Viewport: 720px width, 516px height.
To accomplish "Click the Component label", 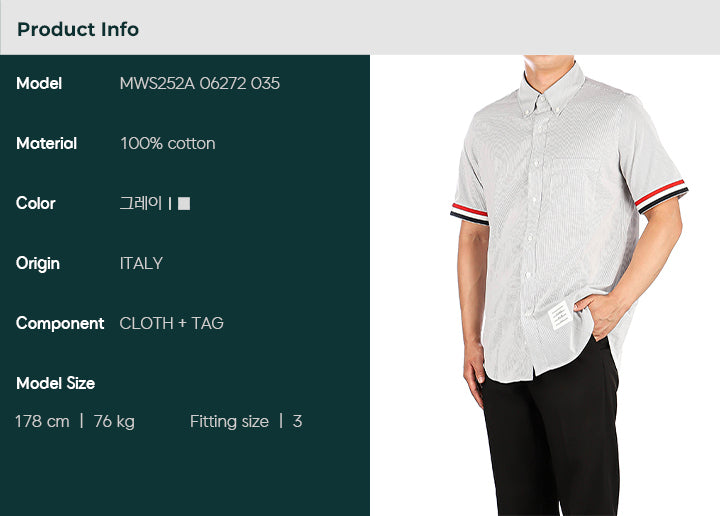I will pyautogui.click(x=60, y=324).
